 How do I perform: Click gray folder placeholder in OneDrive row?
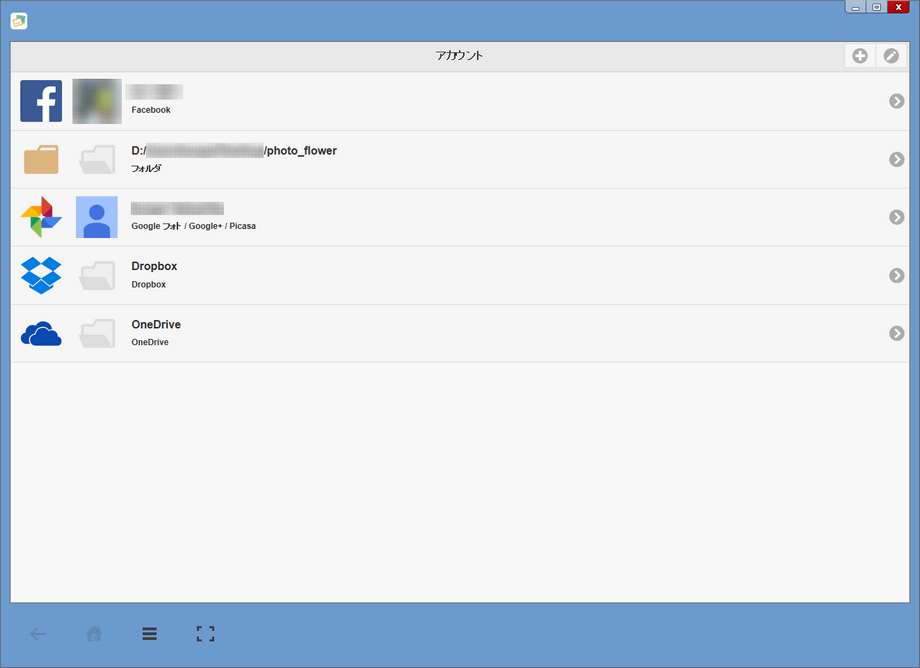click(97, 333)
